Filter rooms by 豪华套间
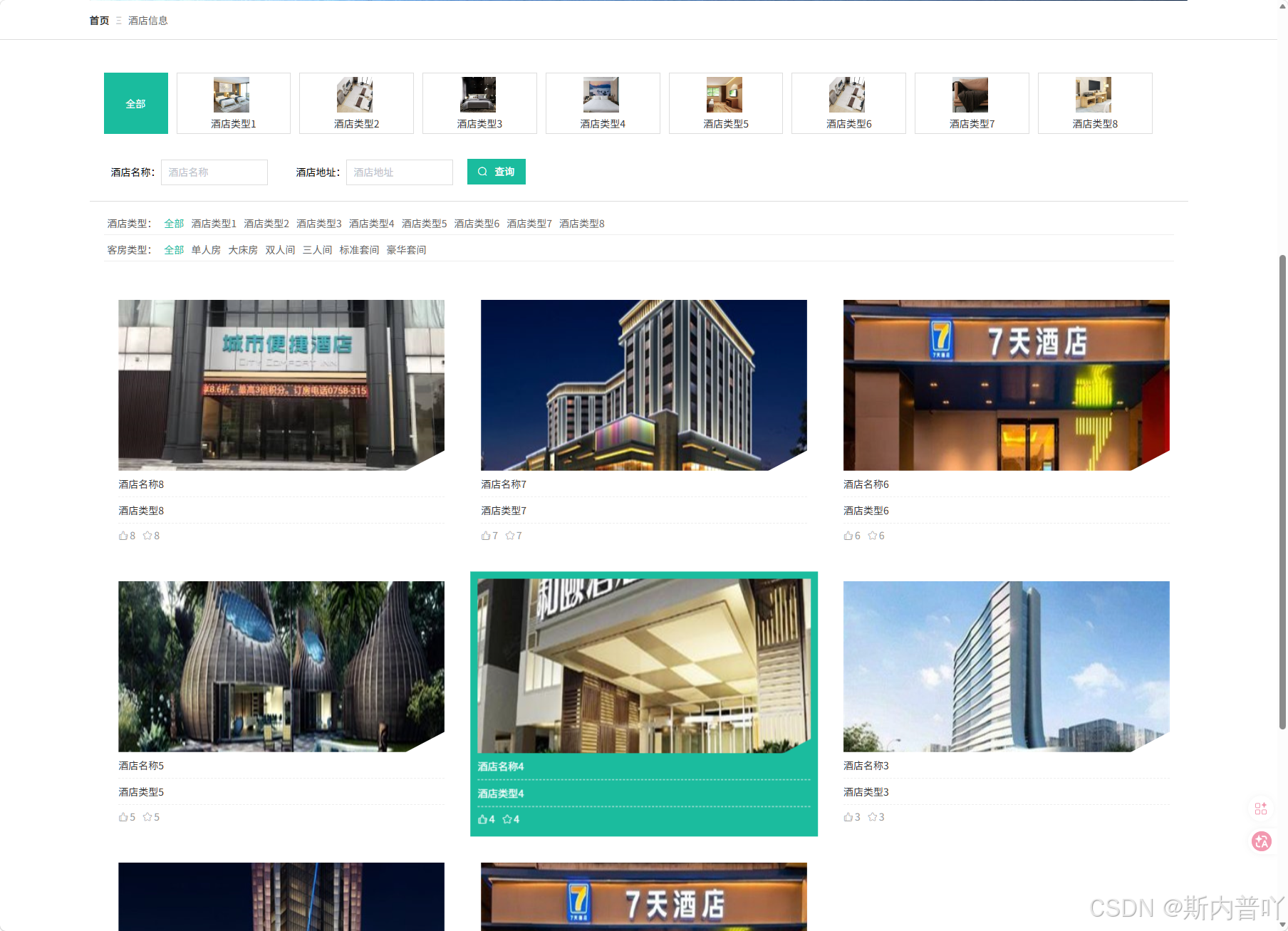The height and width of the screenshot is (931, 1288). (x=406, y=250)
